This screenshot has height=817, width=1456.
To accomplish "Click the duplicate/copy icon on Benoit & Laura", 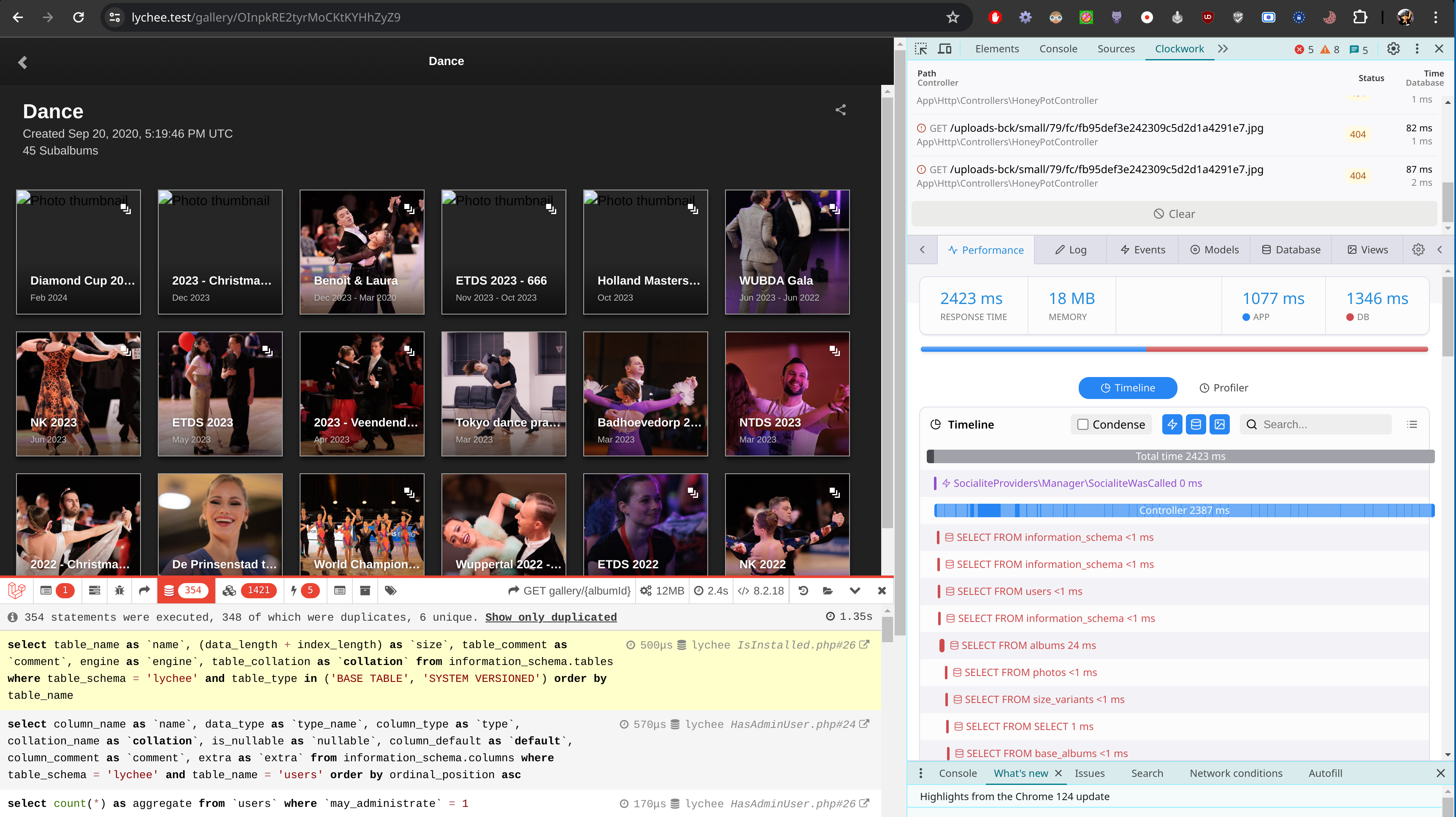I will tap(409, 209).
